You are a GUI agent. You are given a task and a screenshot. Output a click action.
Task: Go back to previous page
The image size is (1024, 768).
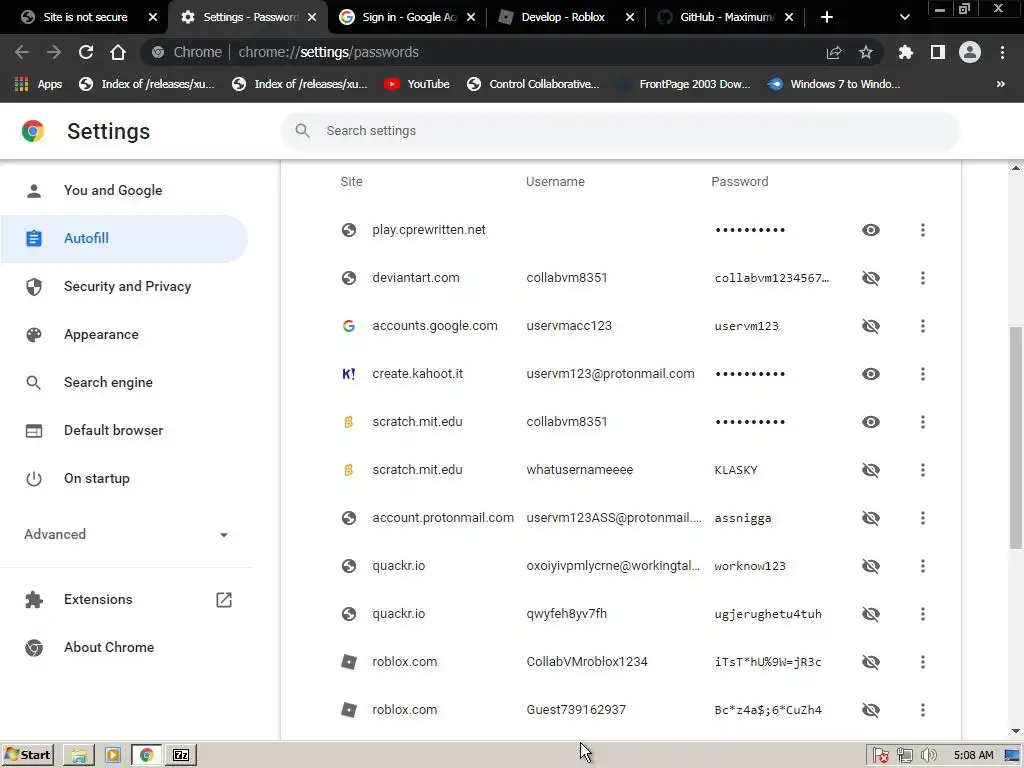tap(22, 52)
